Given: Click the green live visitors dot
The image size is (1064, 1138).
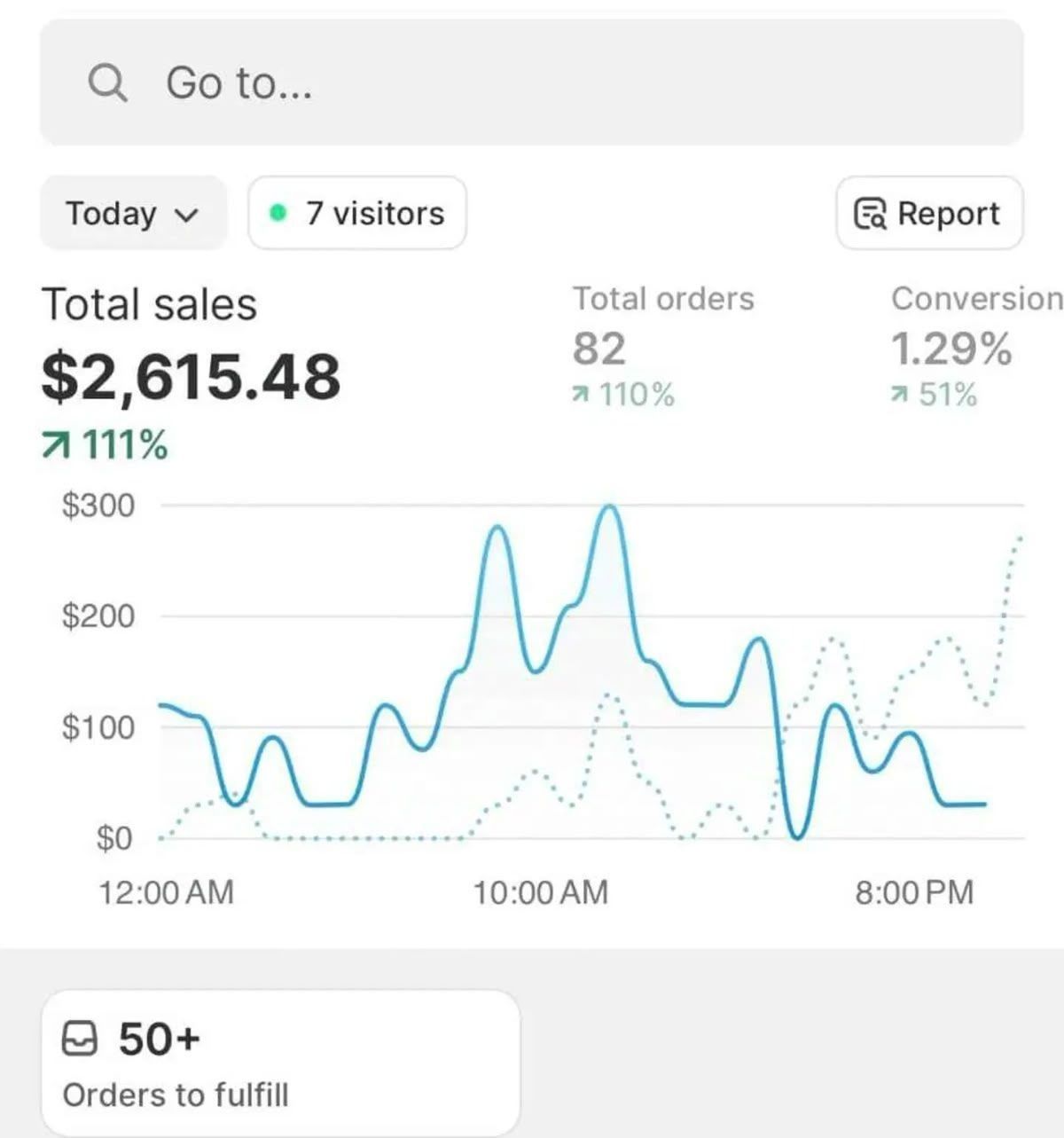Looking at the screenshot, I should [278, 213].
